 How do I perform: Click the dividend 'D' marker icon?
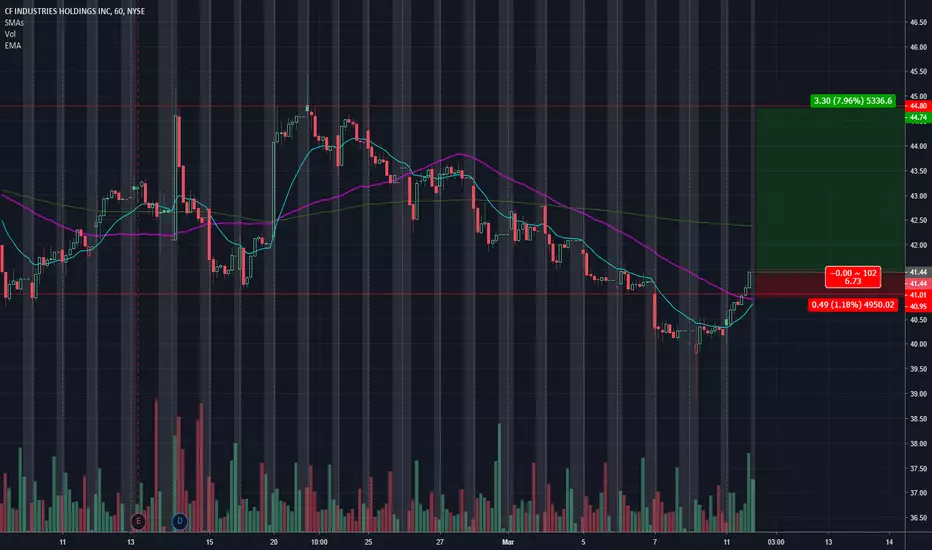point(180,521)
